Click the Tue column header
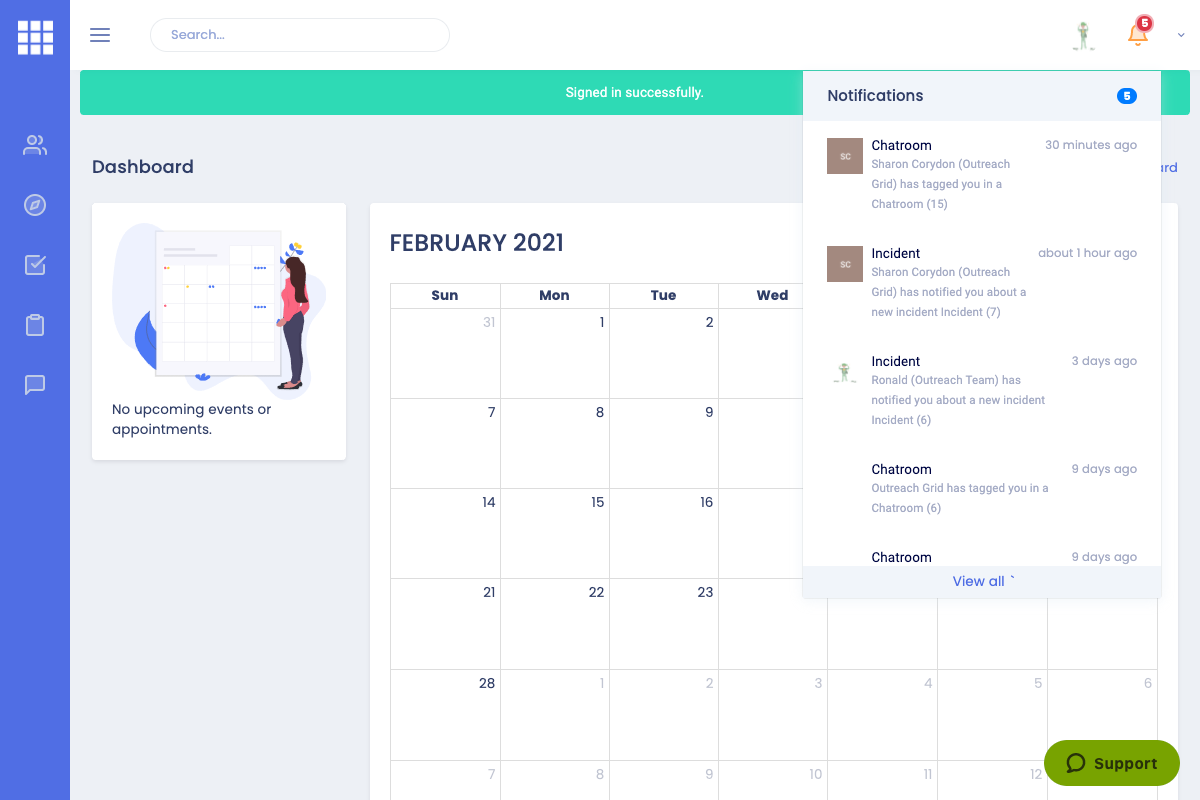This screenshot has width=1200, height=800. pyautogui.click(x=664, y=295)
